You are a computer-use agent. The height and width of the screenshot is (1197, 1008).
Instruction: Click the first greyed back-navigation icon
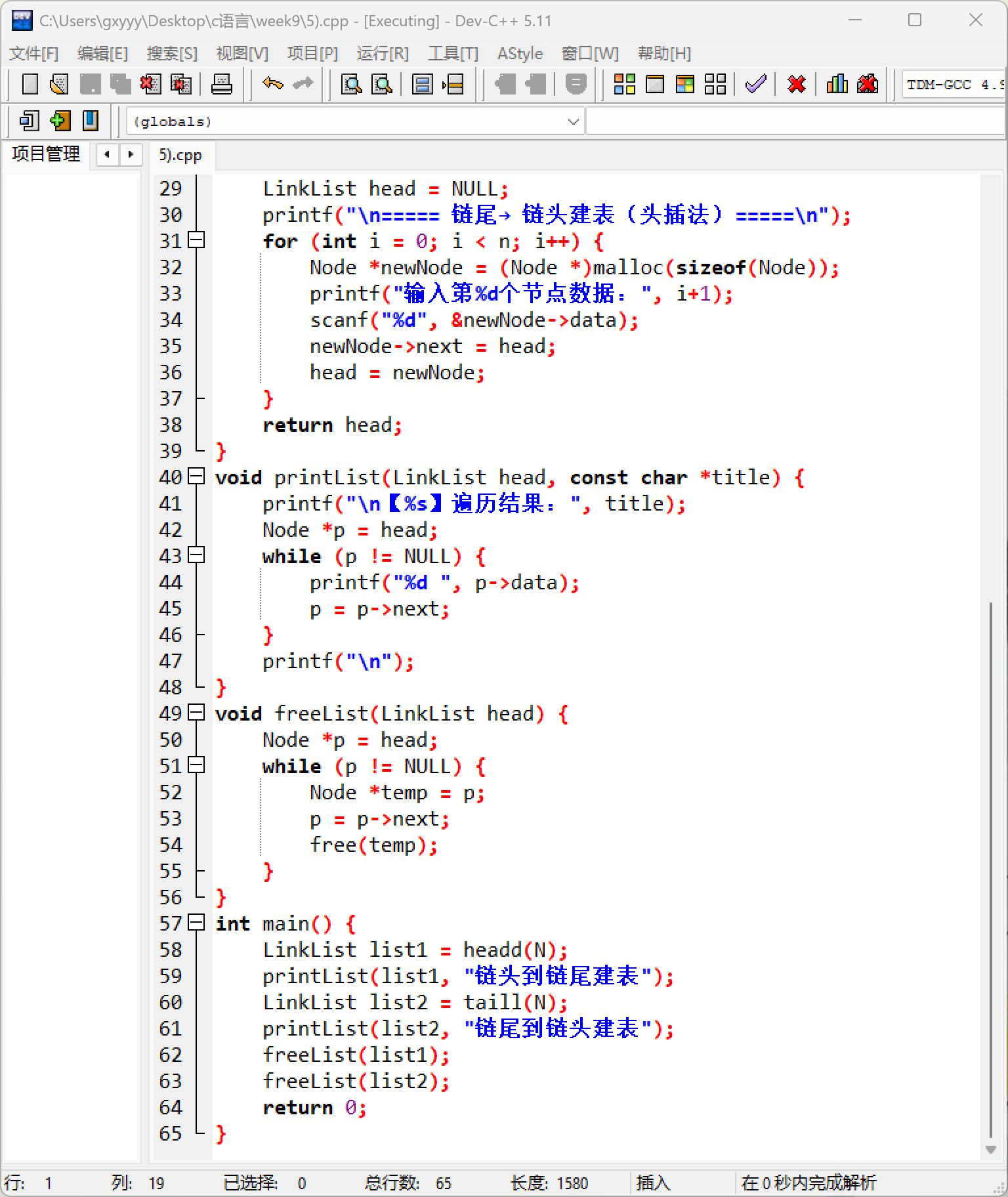point(505,84)
